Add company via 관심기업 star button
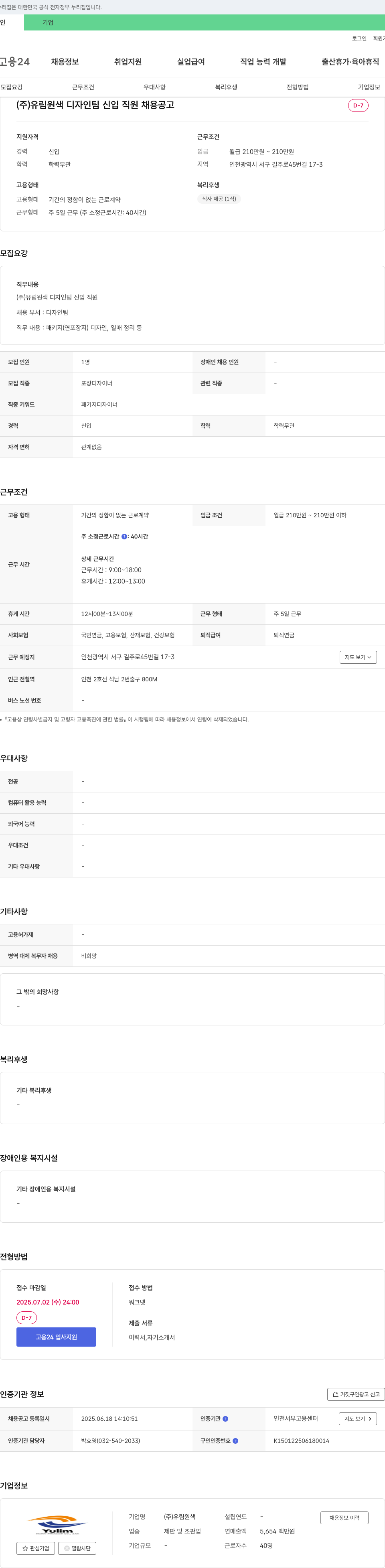 click(35, 1548)
